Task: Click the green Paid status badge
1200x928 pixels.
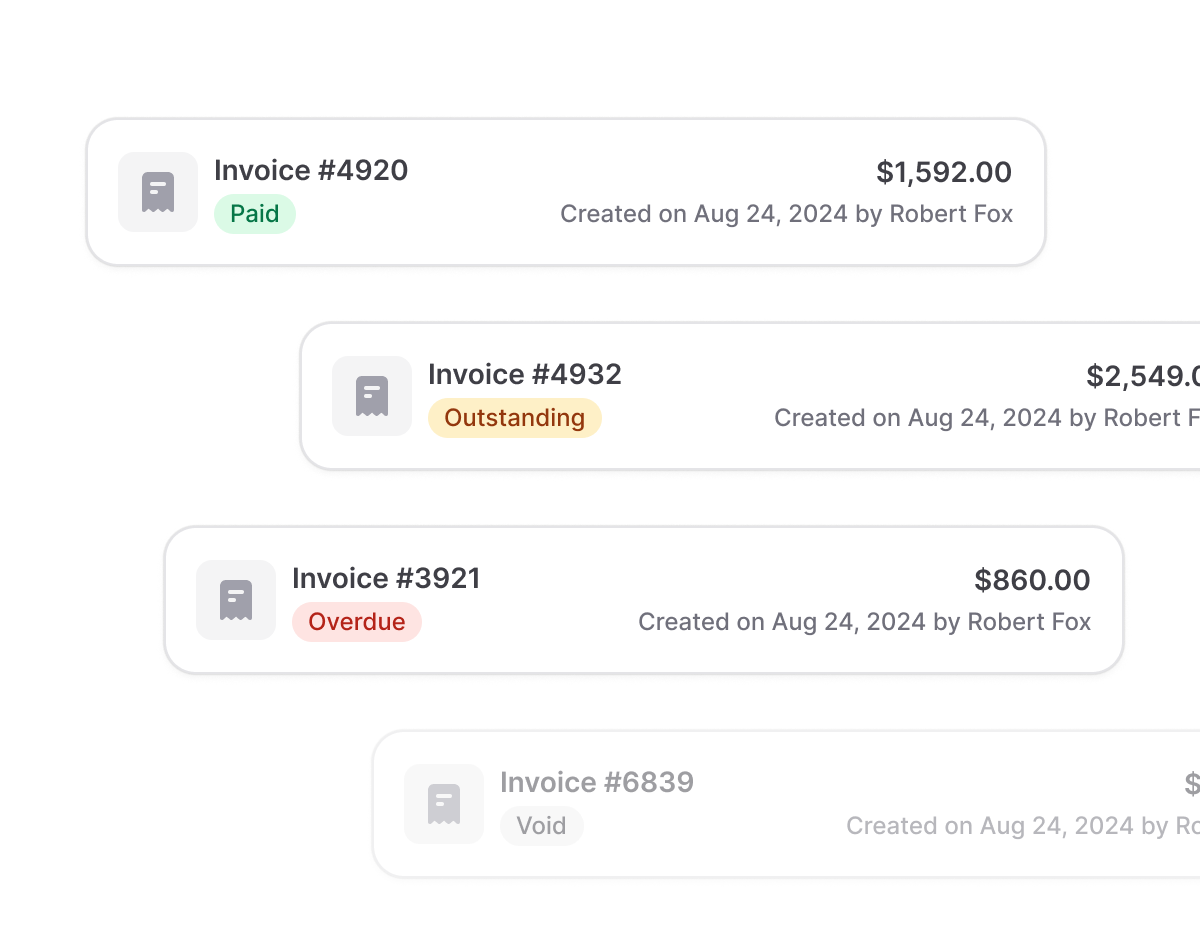Action: coord(255,214)
